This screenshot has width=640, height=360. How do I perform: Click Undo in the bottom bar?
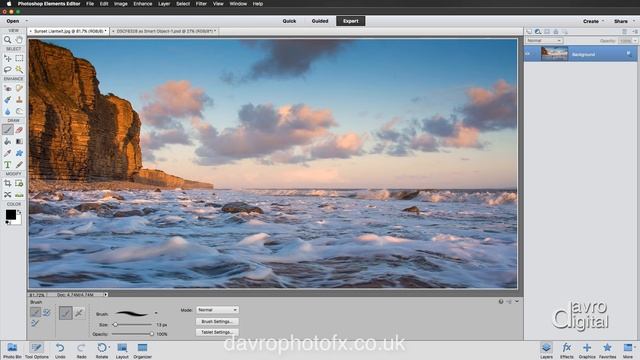[60, 350]
